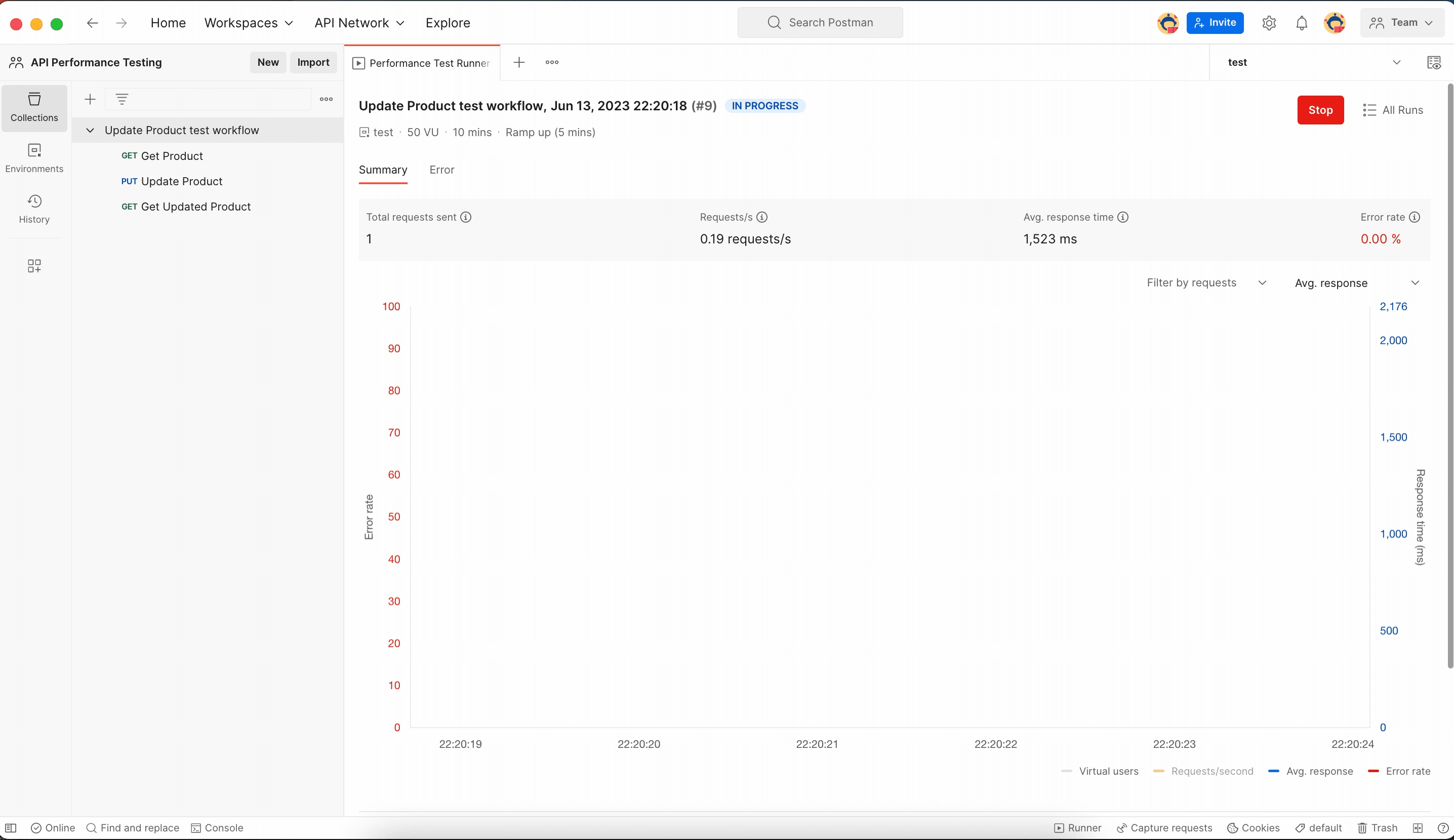Click the two-pane view icon in status bar
The image size is (1454, 840).
(x=1418, y=828)
